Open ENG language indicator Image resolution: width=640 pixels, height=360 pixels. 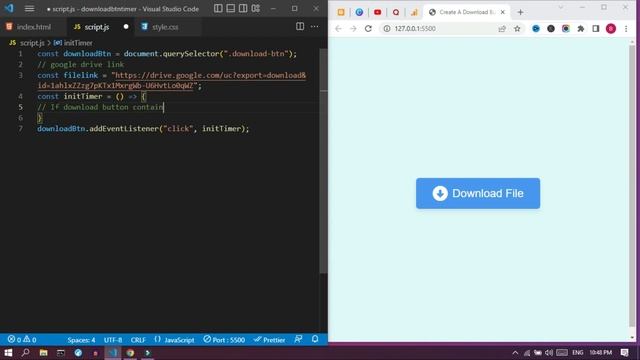click(578, 353)
